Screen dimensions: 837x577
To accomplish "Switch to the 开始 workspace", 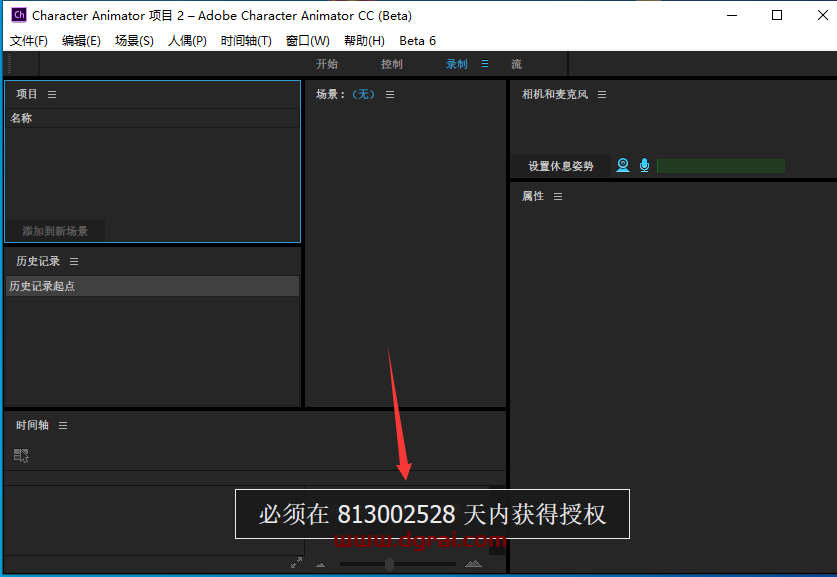I will pos(327,64).
